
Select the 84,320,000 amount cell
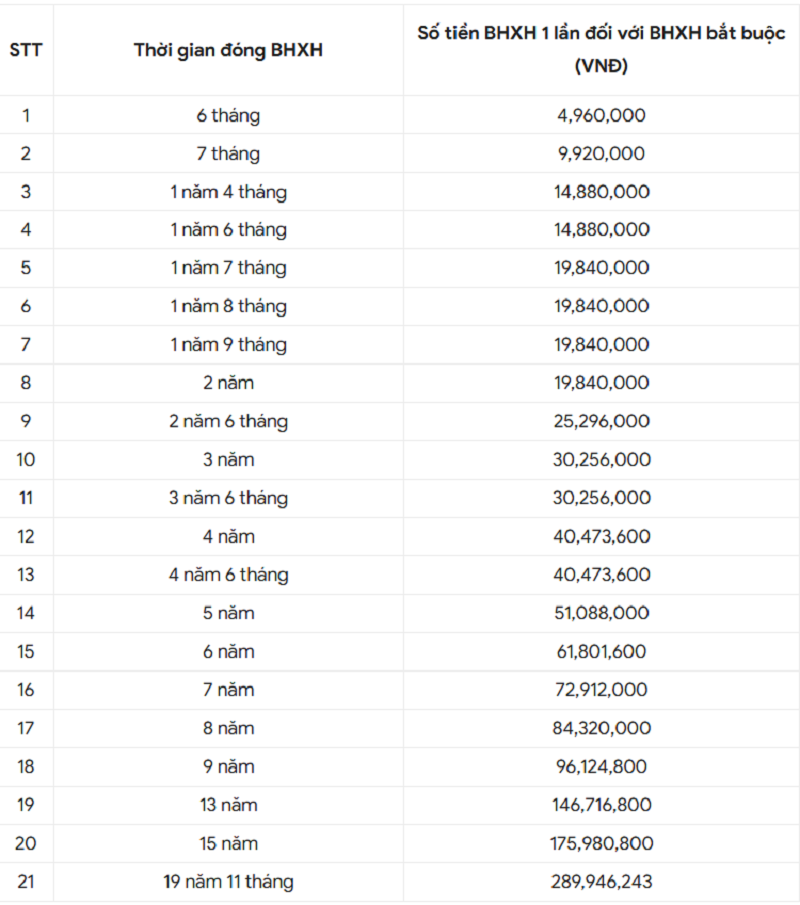[x=601, y=728]
